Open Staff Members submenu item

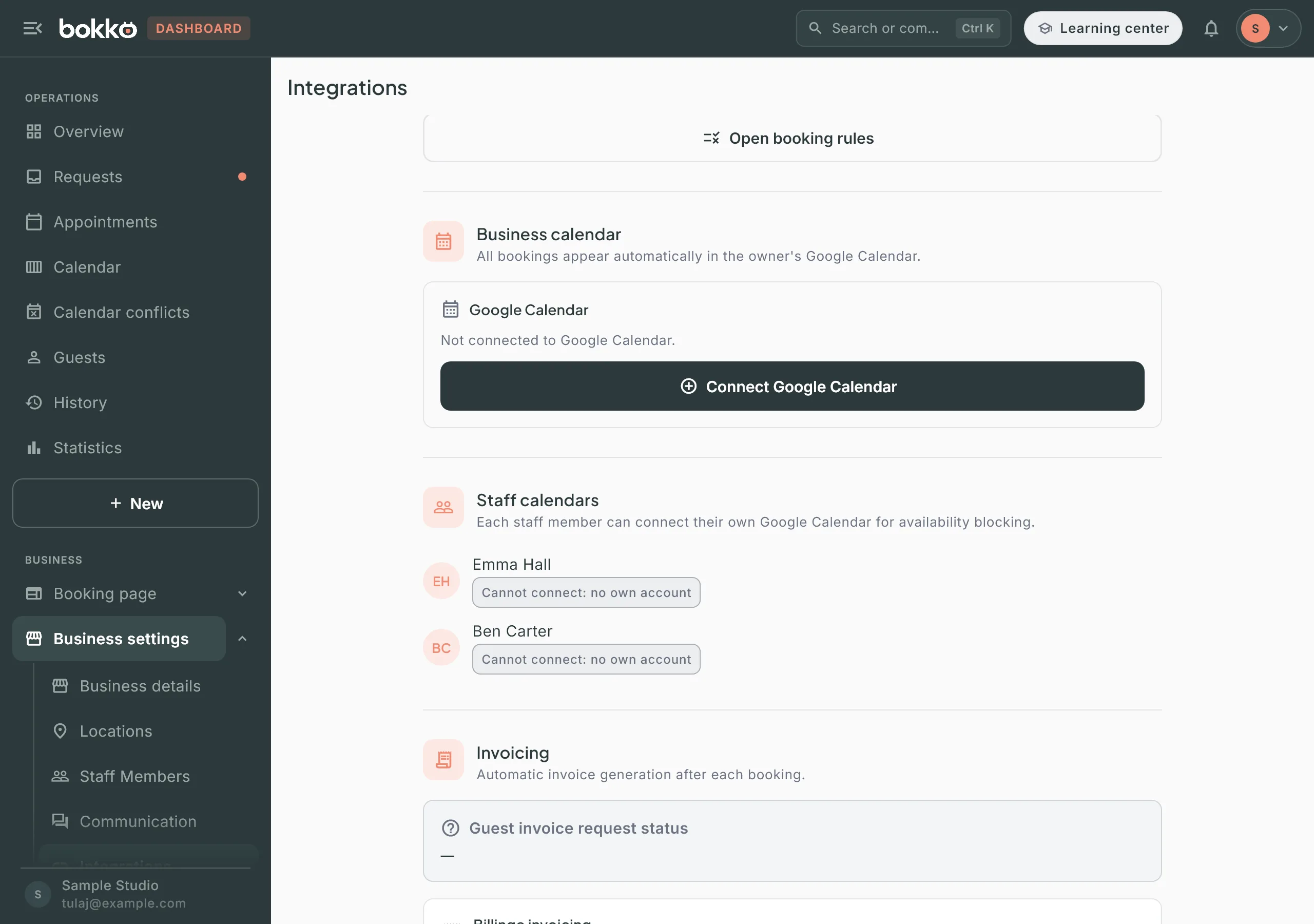[x=148, y=777]
